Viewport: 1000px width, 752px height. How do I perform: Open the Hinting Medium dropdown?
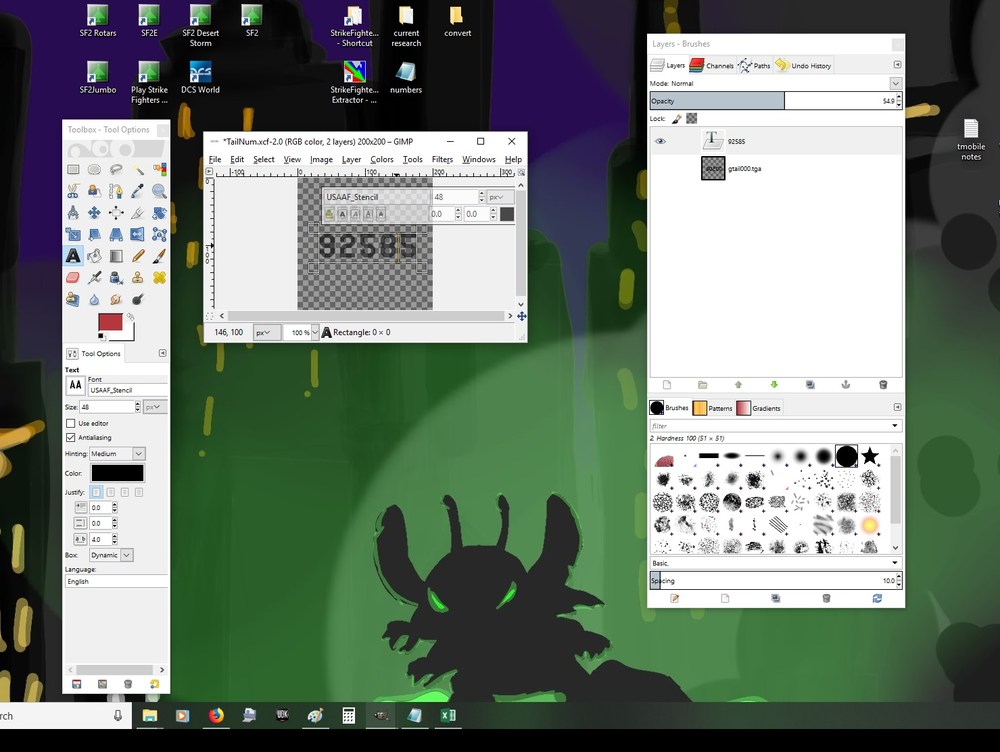[x=117, y=453]
